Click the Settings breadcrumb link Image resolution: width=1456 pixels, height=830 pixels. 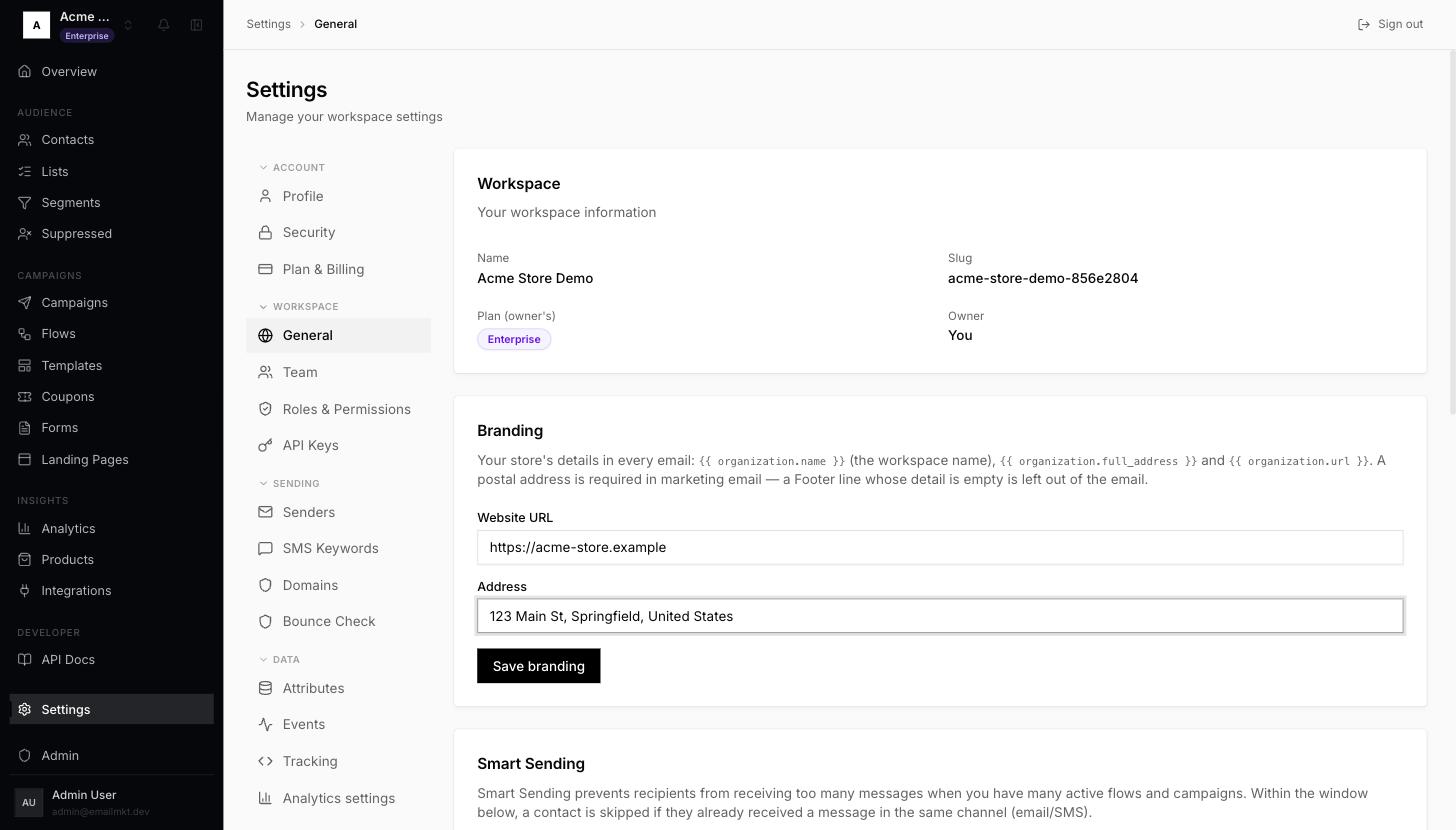(269, 24)
